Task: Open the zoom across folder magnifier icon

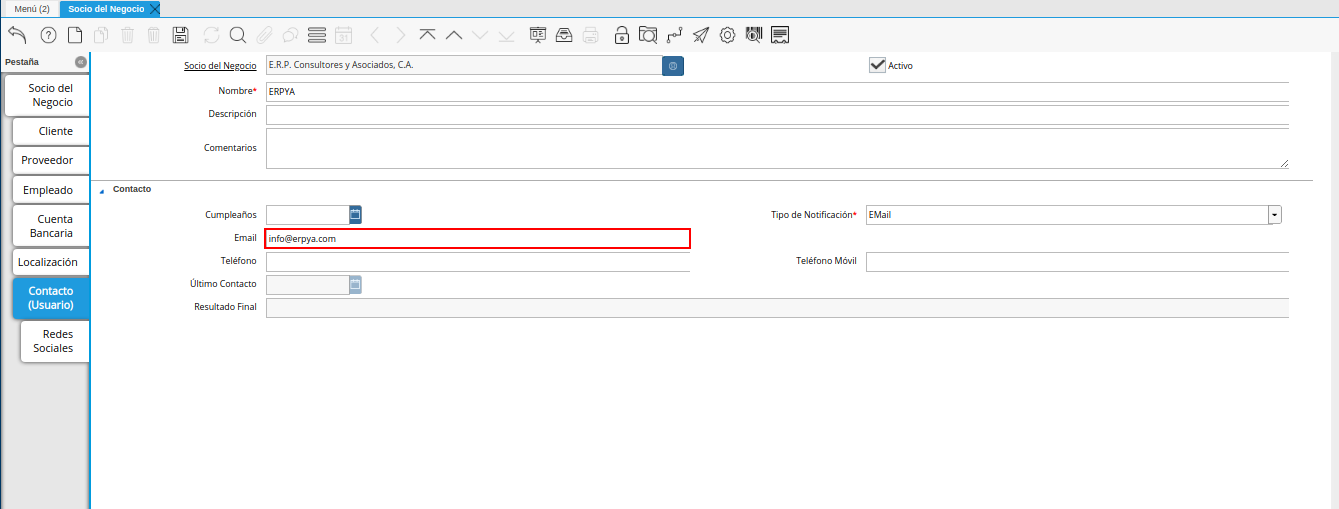Action: tap(648, 36)
